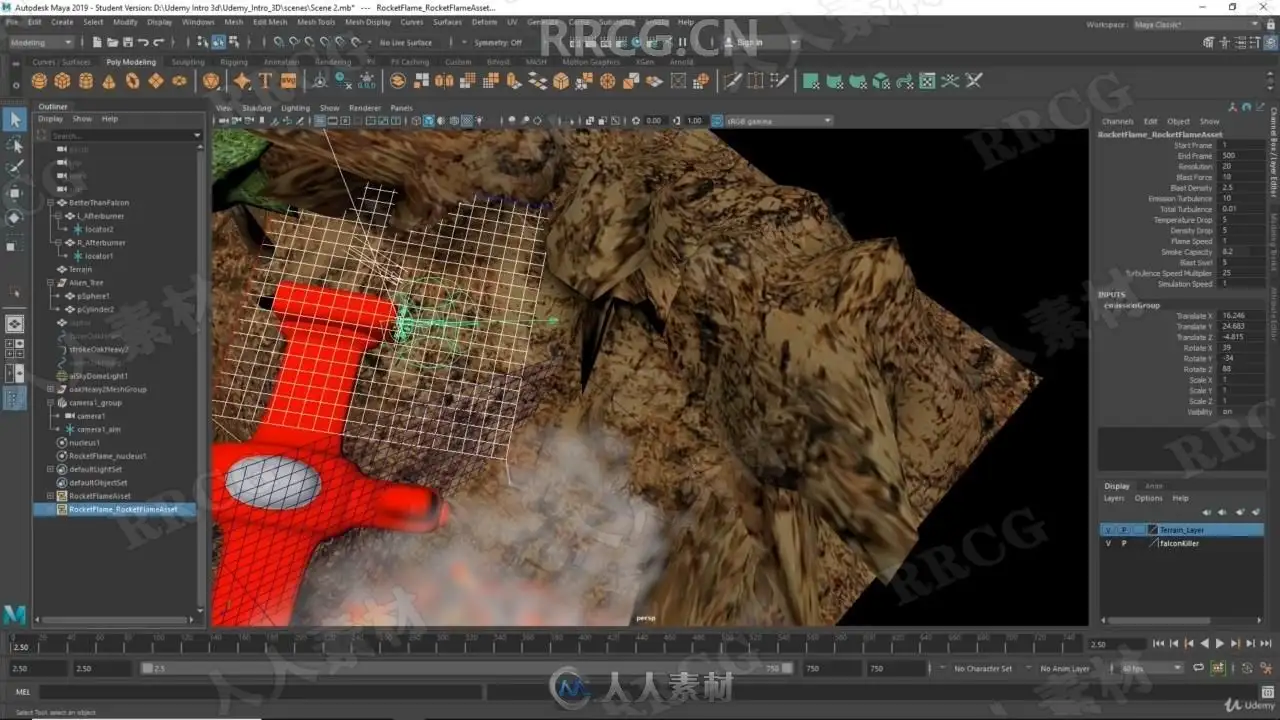This screenshot has width=1280, height=720.
Task: Open the viewport Lighting menu
Action: pos(295,108)
